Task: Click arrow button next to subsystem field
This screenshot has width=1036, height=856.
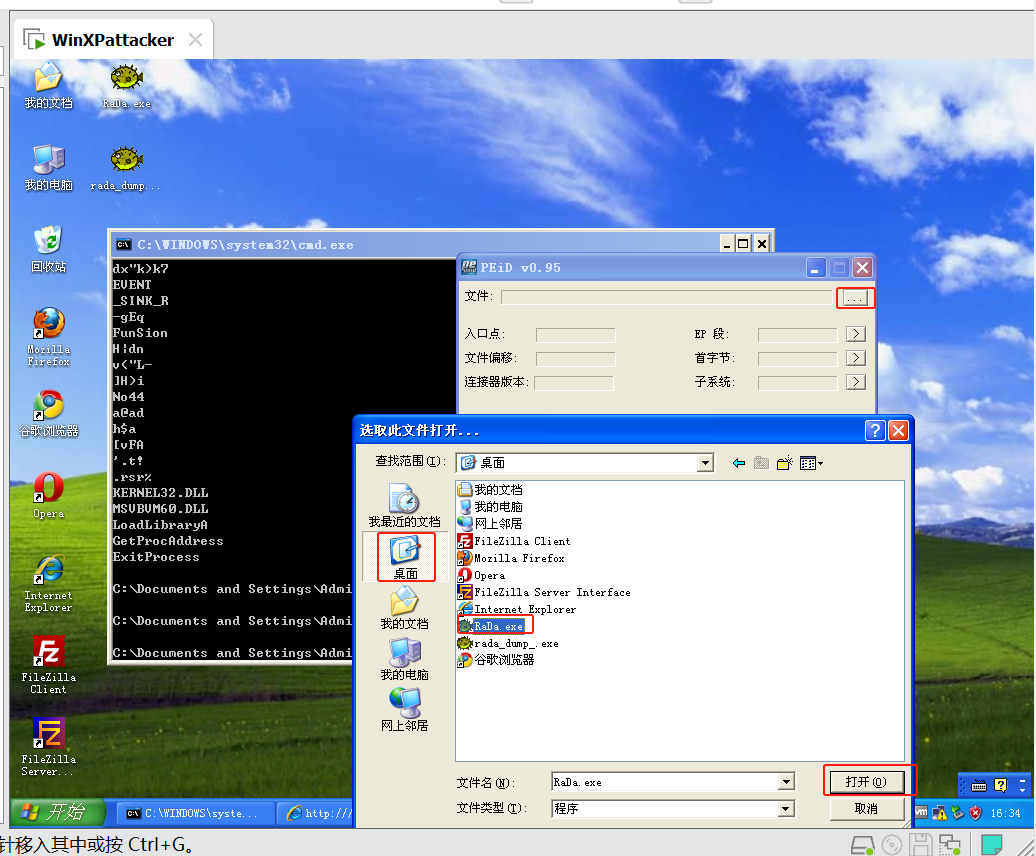Action: (x=856, y=382)
